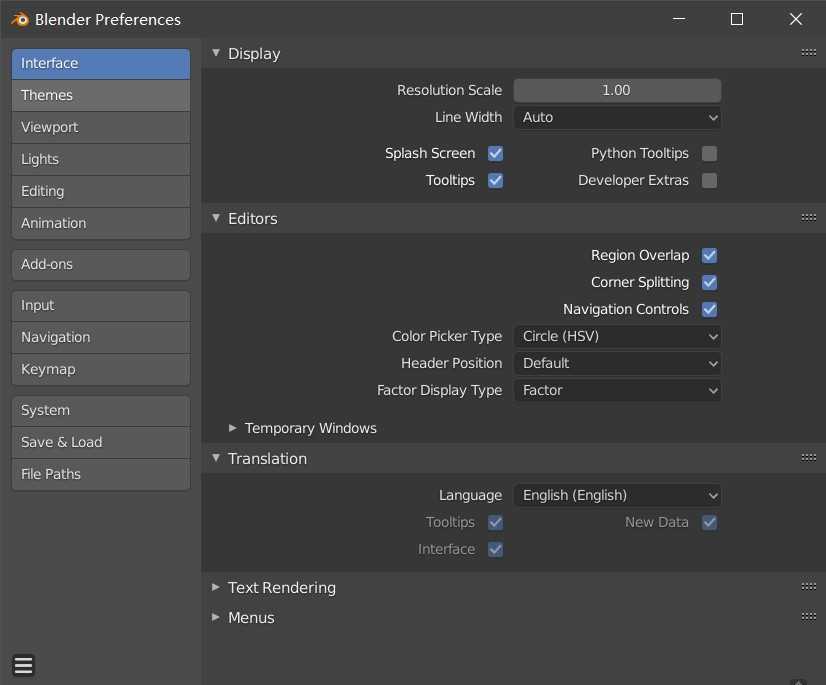Open the System tab
826x685 pixels.
click(101, 411)
